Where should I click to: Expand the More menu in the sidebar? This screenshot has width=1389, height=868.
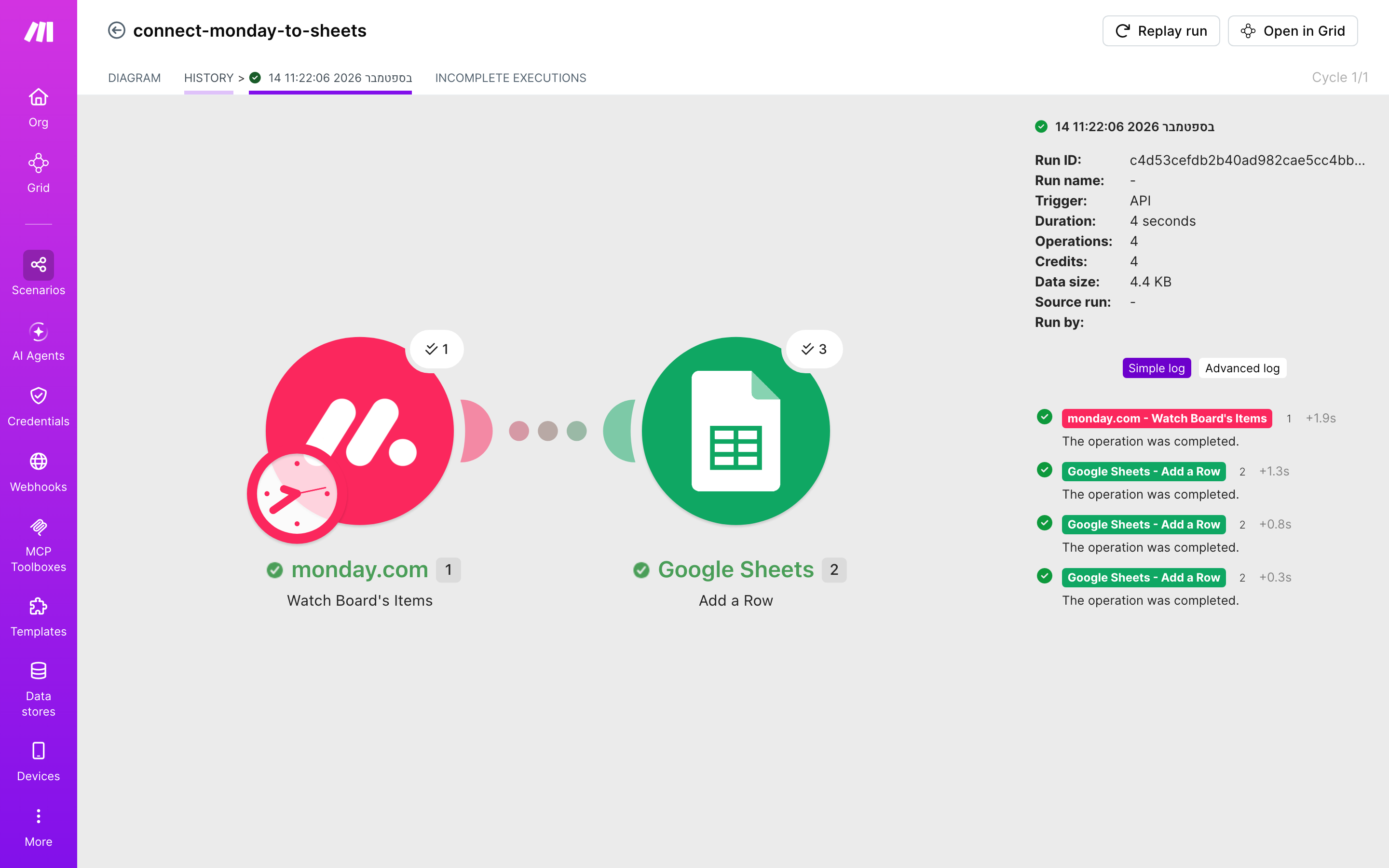[x=39, y=827]
